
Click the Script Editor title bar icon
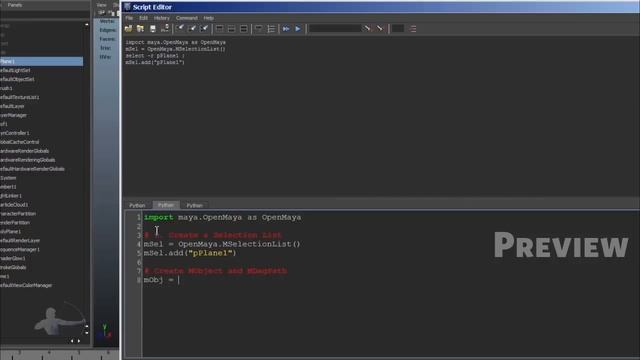(x=127, y=7)
